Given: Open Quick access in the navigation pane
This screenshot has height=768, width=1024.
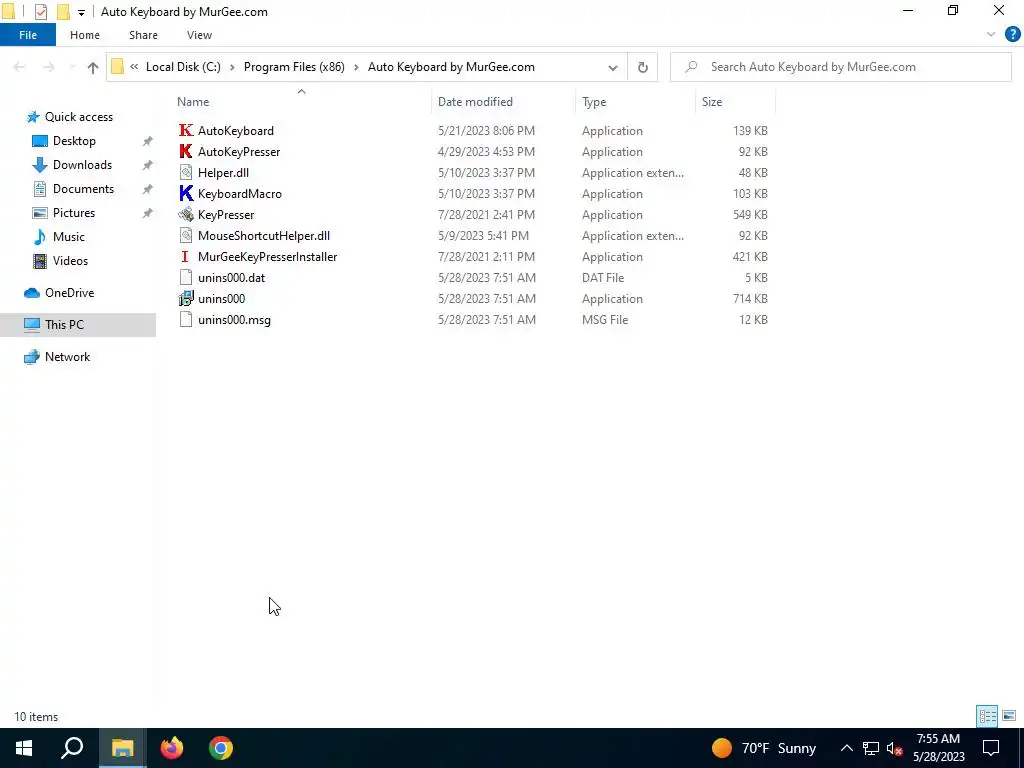Looking at the screenshot, I should (78, 117).
